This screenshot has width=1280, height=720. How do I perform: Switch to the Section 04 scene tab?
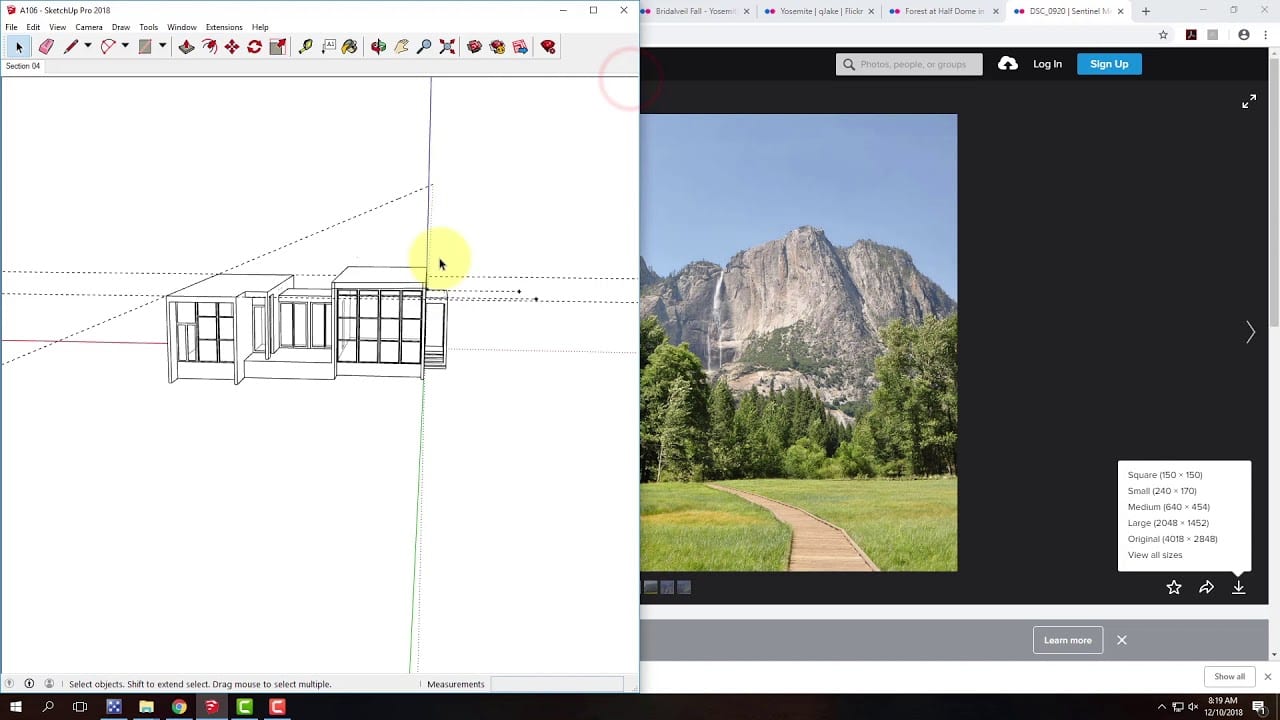(22, 65)
